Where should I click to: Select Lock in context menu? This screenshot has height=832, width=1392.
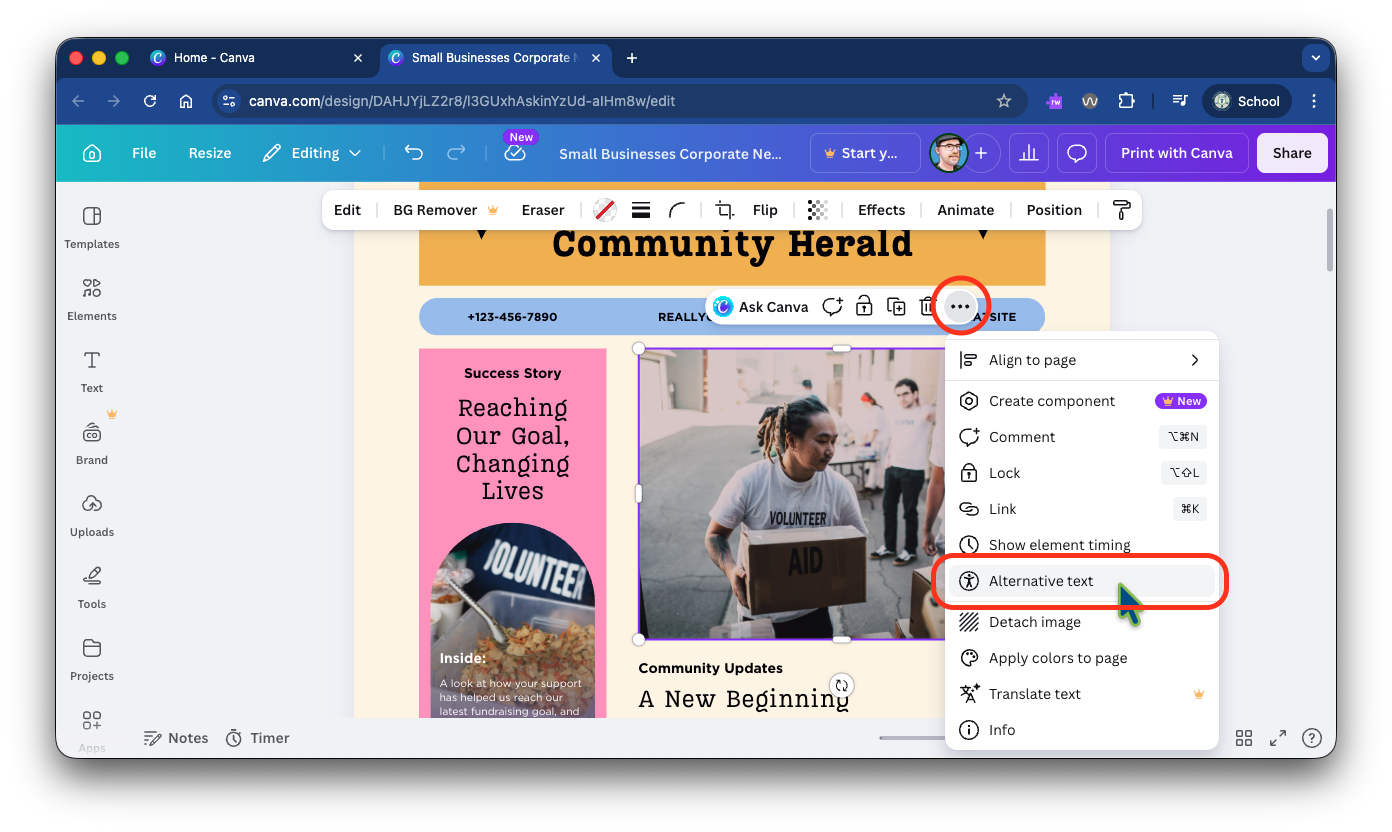(x=1082, y=473)
